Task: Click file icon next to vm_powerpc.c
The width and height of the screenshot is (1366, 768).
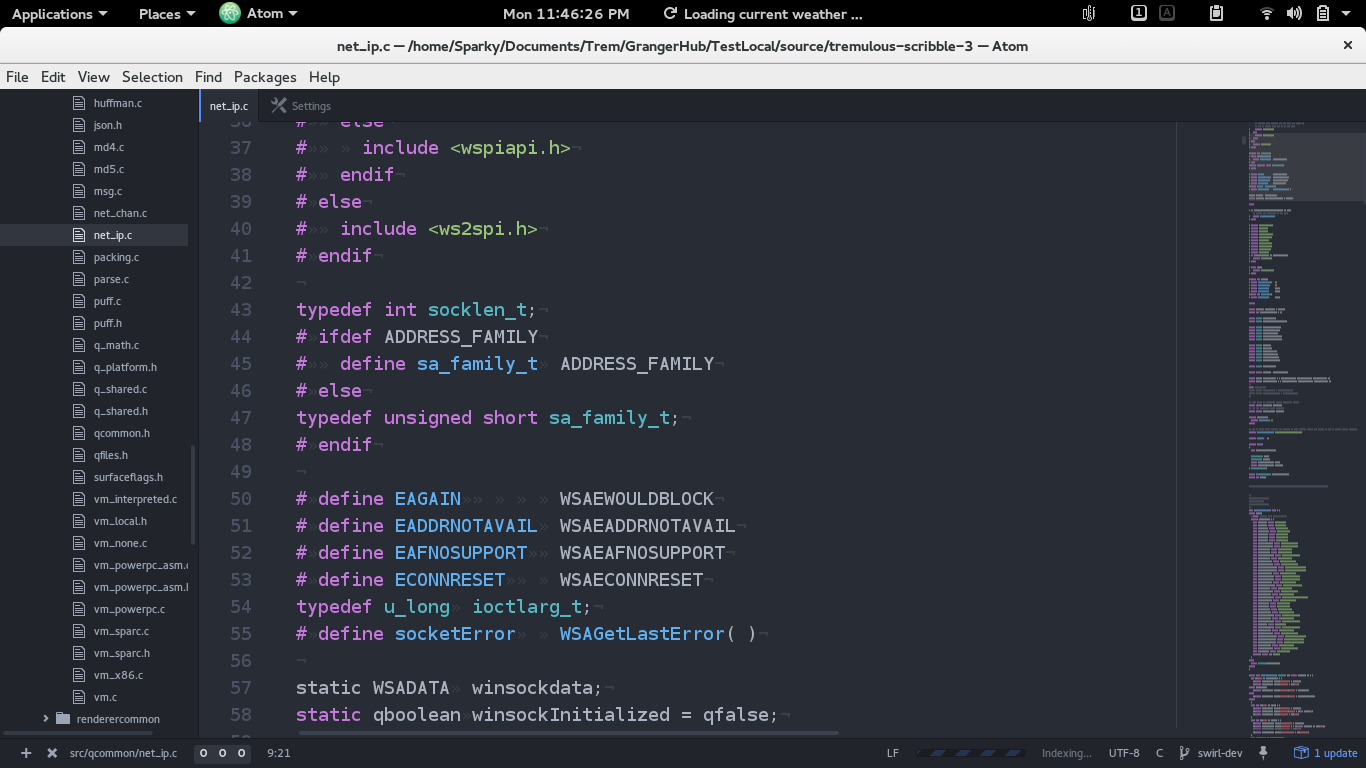Action: pos(80,609)
